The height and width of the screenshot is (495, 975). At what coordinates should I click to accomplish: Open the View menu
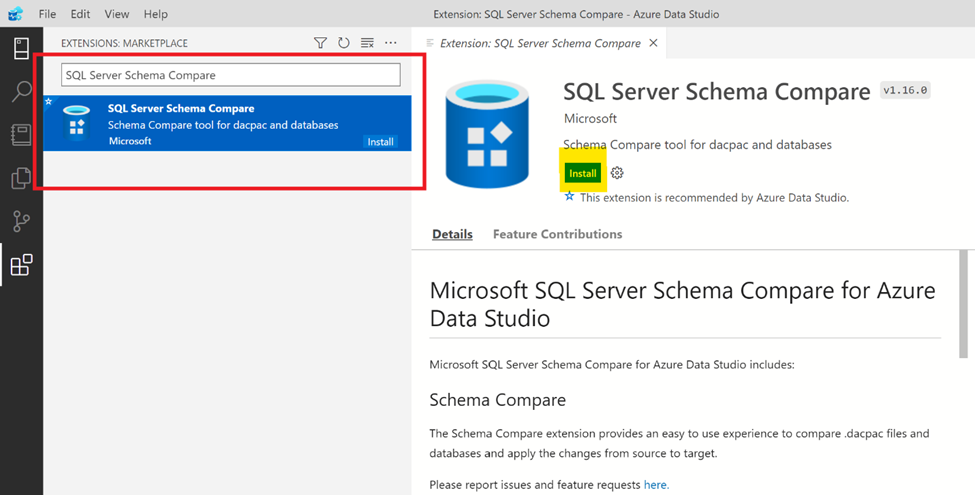[x=117, y=15]
